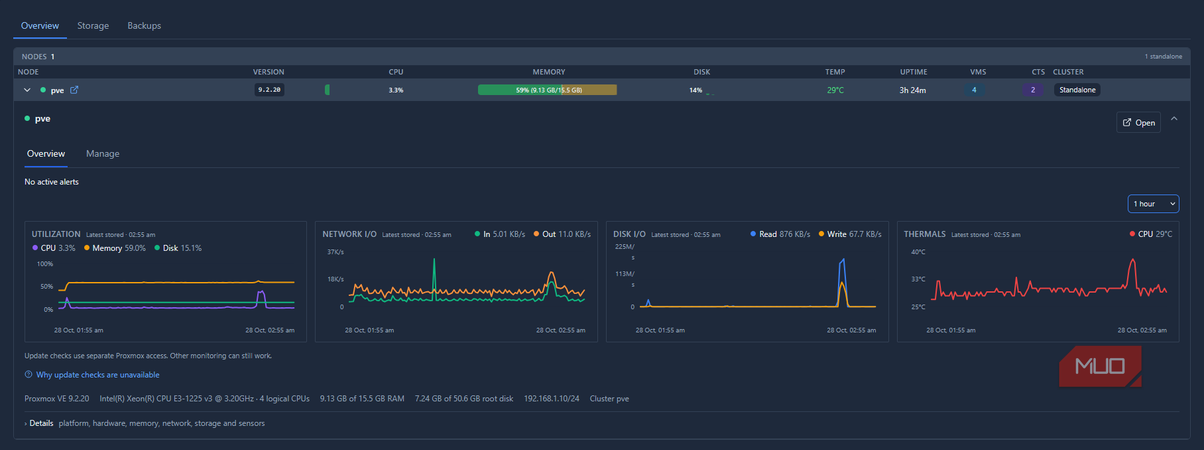Collapse pve panel with up chevron
Image resolution: width=1204 pixels, height=450 pixels.
[x=1173, y=122]
